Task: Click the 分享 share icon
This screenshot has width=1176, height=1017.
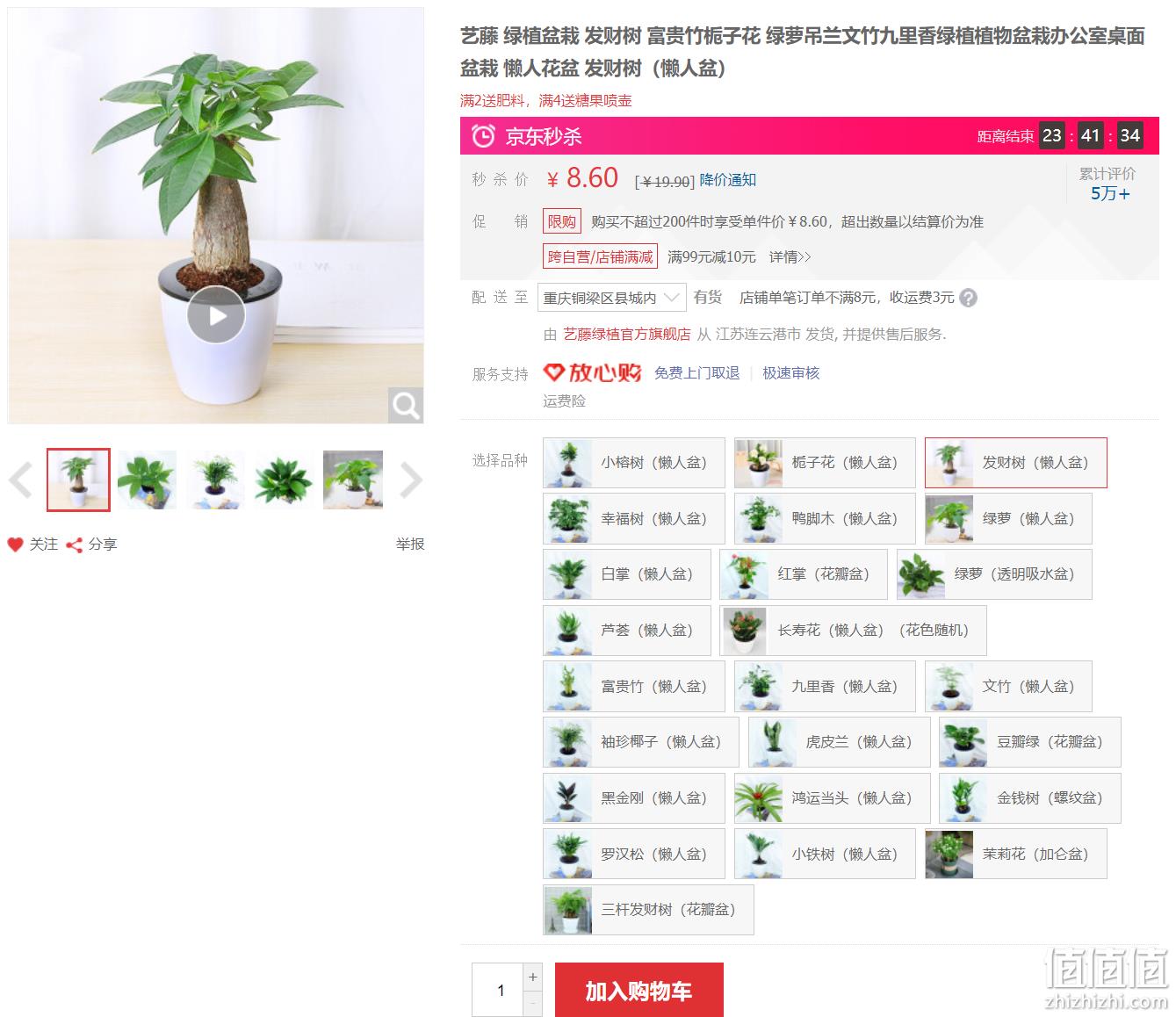Action: 75,545
